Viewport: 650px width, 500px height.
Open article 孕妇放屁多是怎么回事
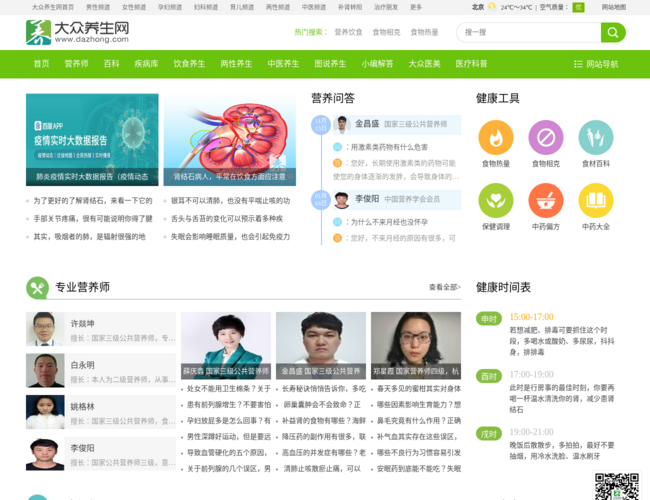click(x=229, y=421)
